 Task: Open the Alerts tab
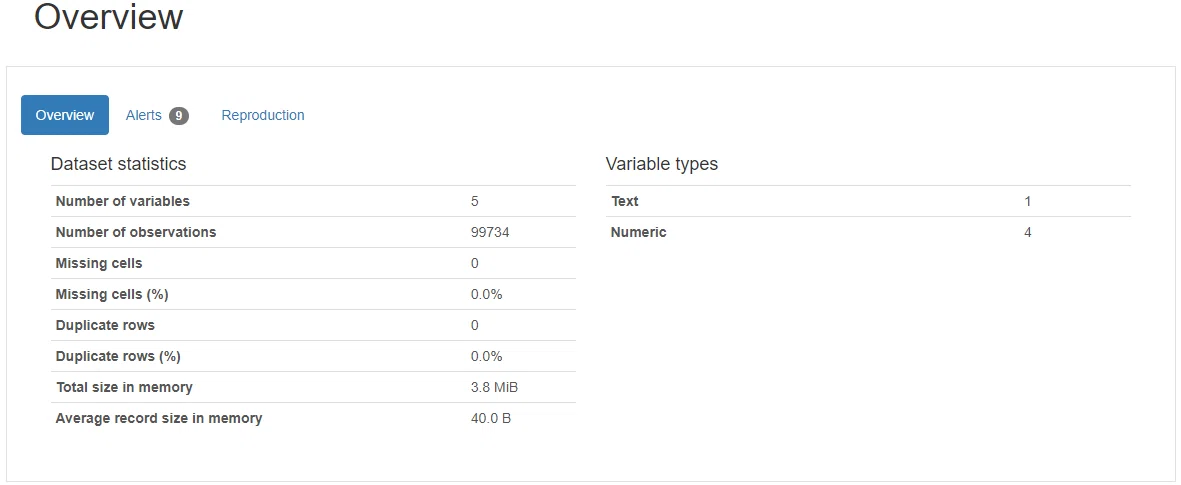pos(157,115)
